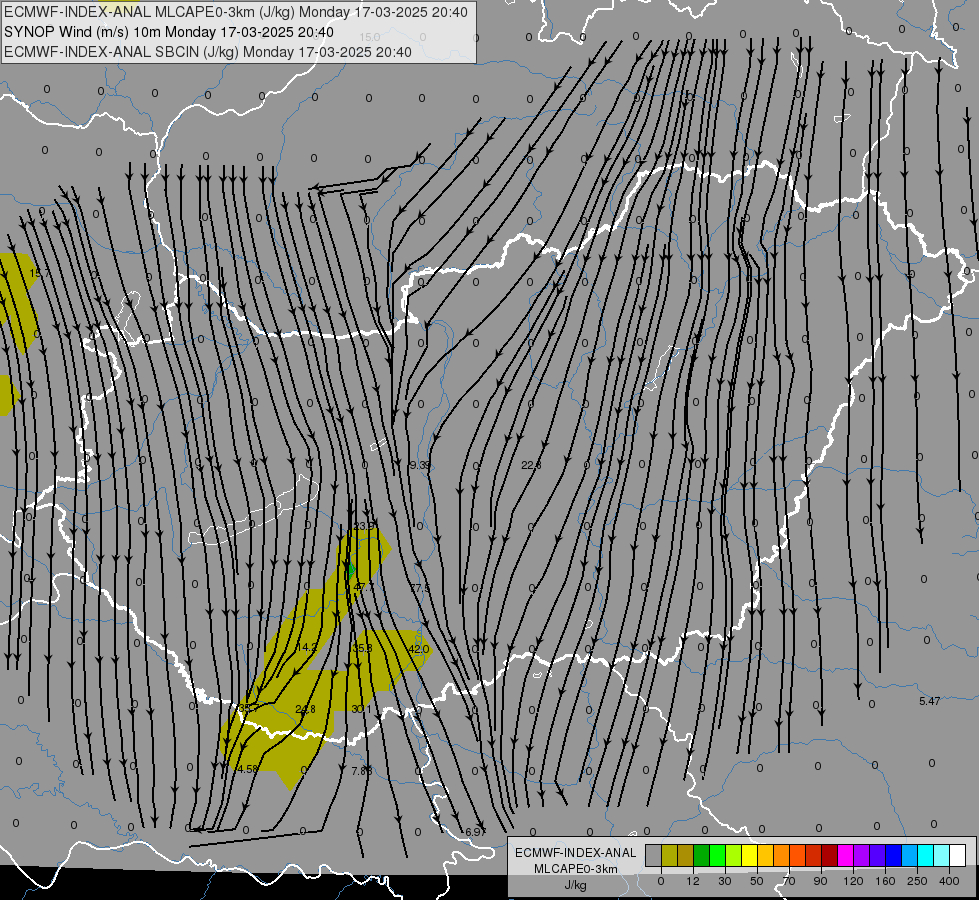Screen dimensions: 979x900
Task: Click the legend's MLCAPE0-3km label
Action: [575, 869]
